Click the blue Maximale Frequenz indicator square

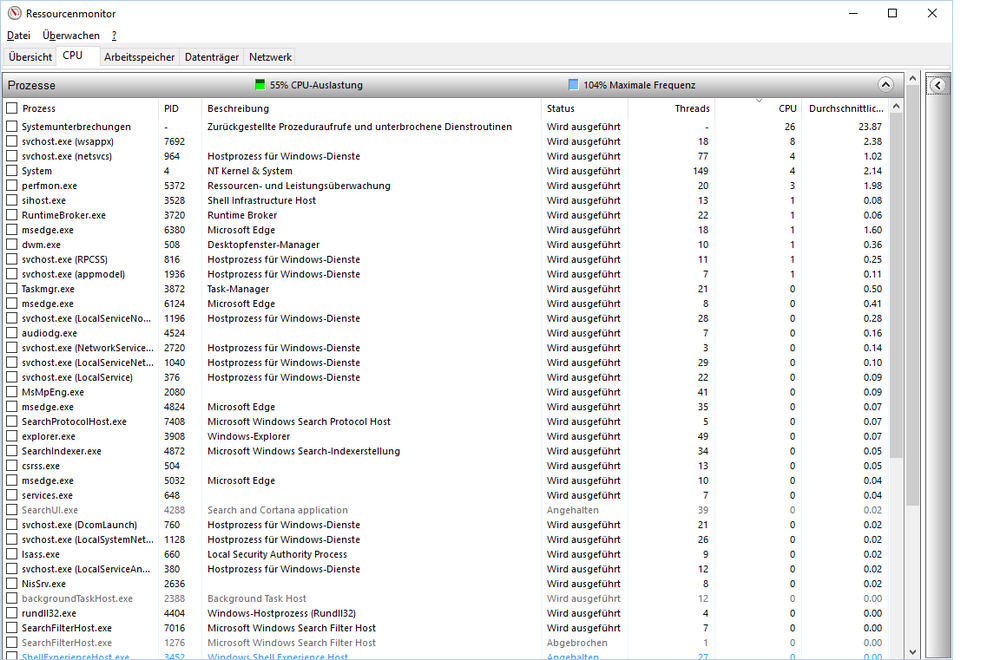pos(573,85)
